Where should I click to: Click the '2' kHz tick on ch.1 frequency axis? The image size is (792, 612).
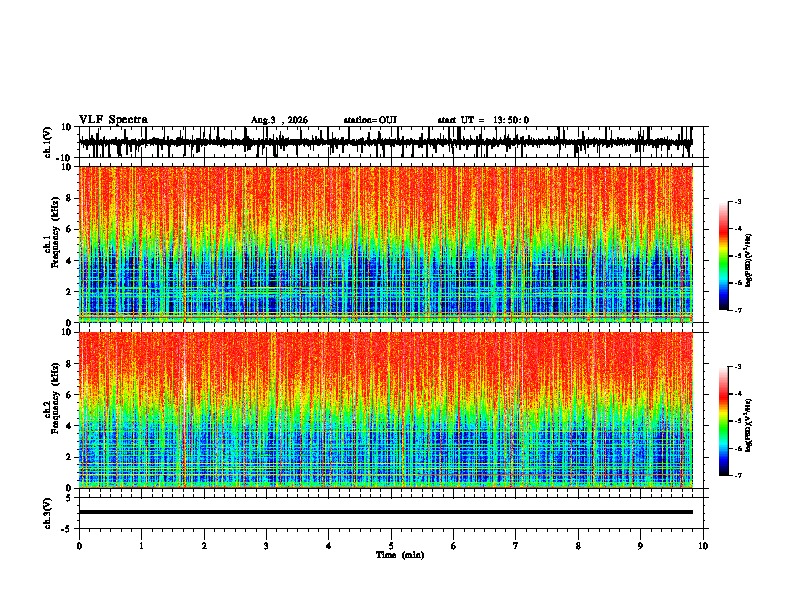[x=69, y=292]
